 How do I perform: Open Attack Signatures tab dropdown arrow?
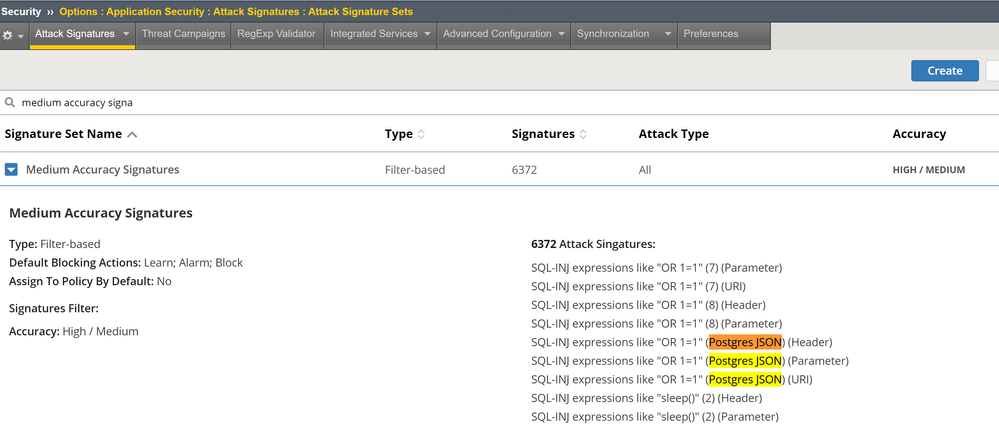[x=126, y=34]
